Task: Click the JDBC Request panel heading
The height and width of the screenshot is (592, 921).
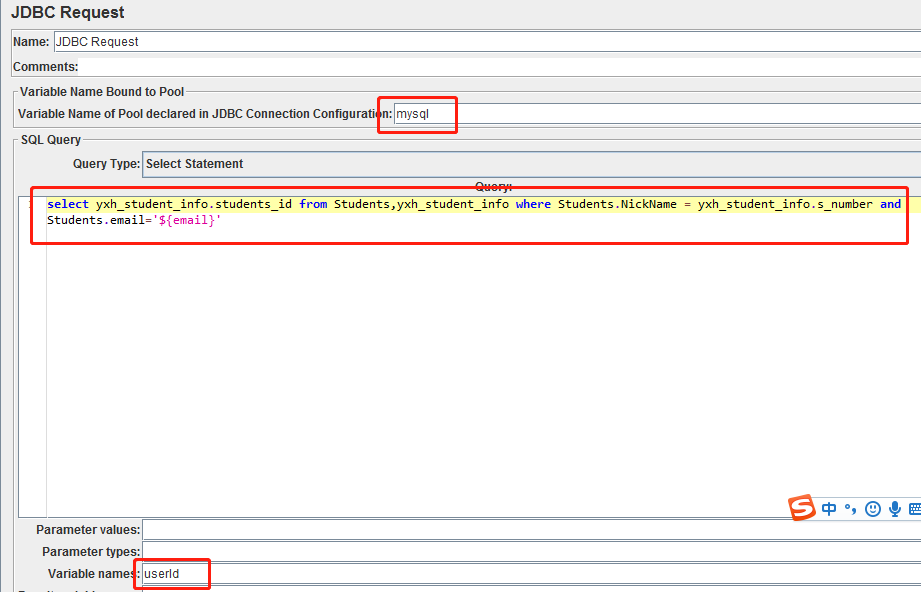Action: click(68, 12)
